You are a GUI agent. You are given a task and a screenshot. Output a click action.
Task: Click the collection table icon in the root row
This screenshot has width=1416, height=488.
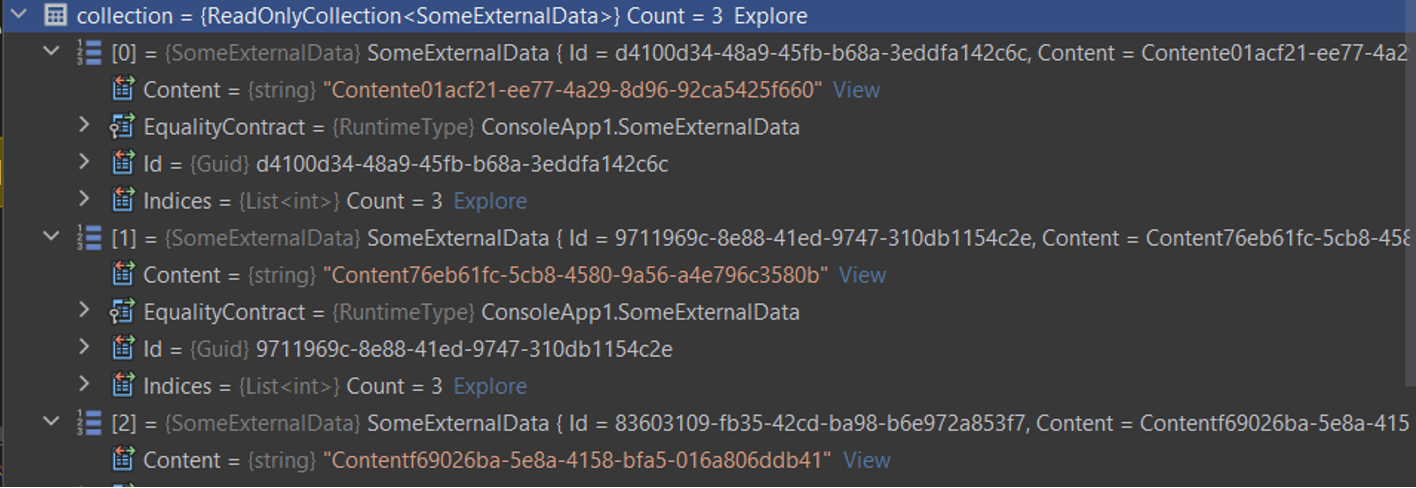pos(56,16)
